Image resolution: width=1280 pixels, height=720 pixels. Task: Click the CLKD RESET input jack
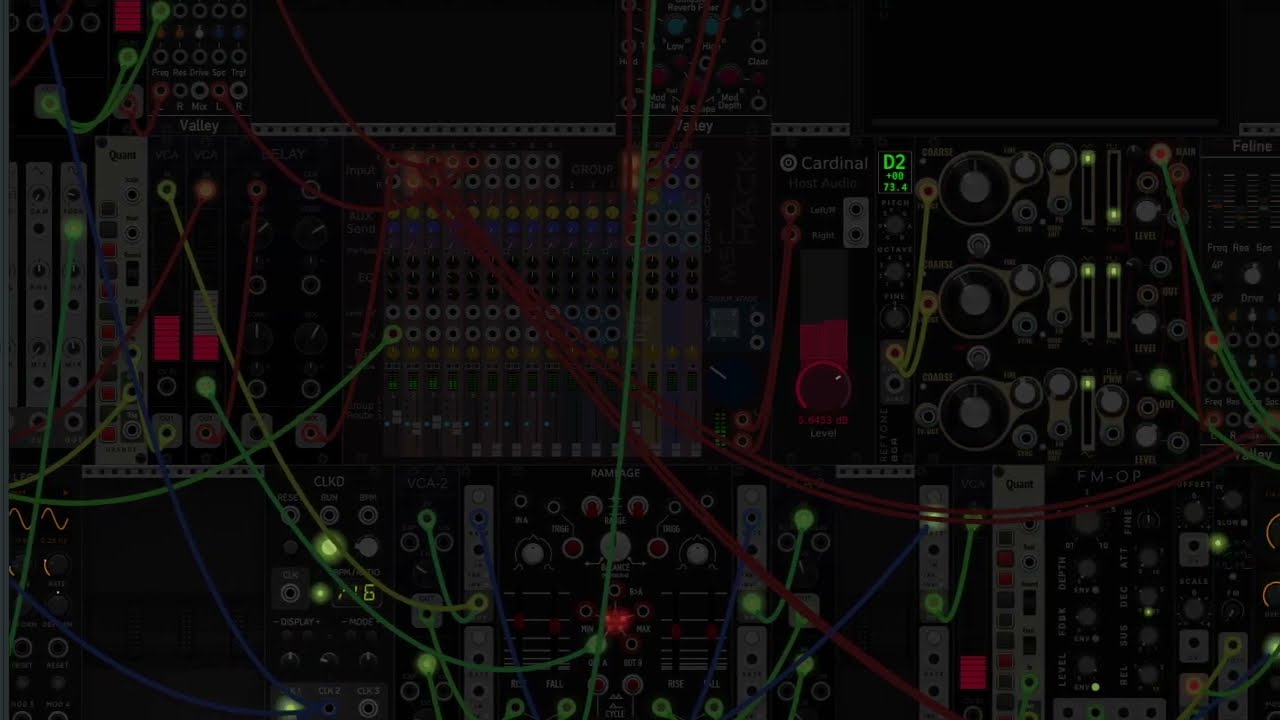pos(290,516)
